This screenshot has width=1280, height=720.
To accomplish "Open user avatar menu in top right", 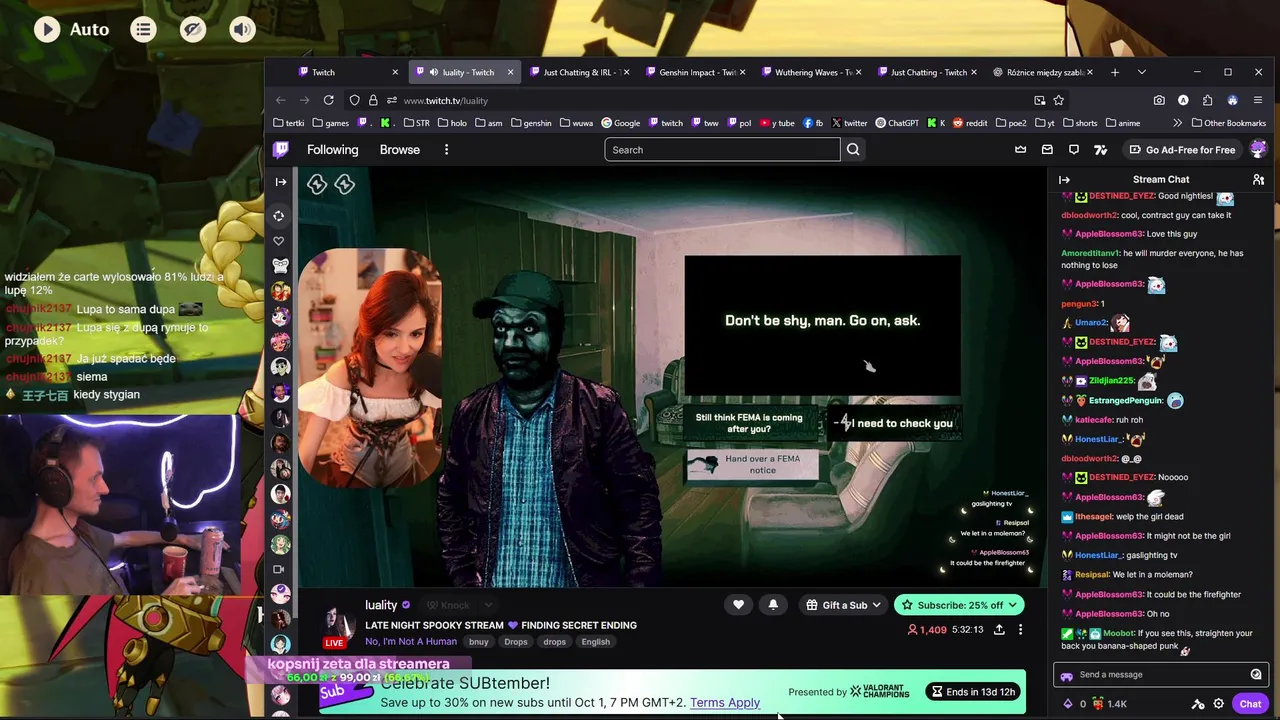I will click(1258, 149).
